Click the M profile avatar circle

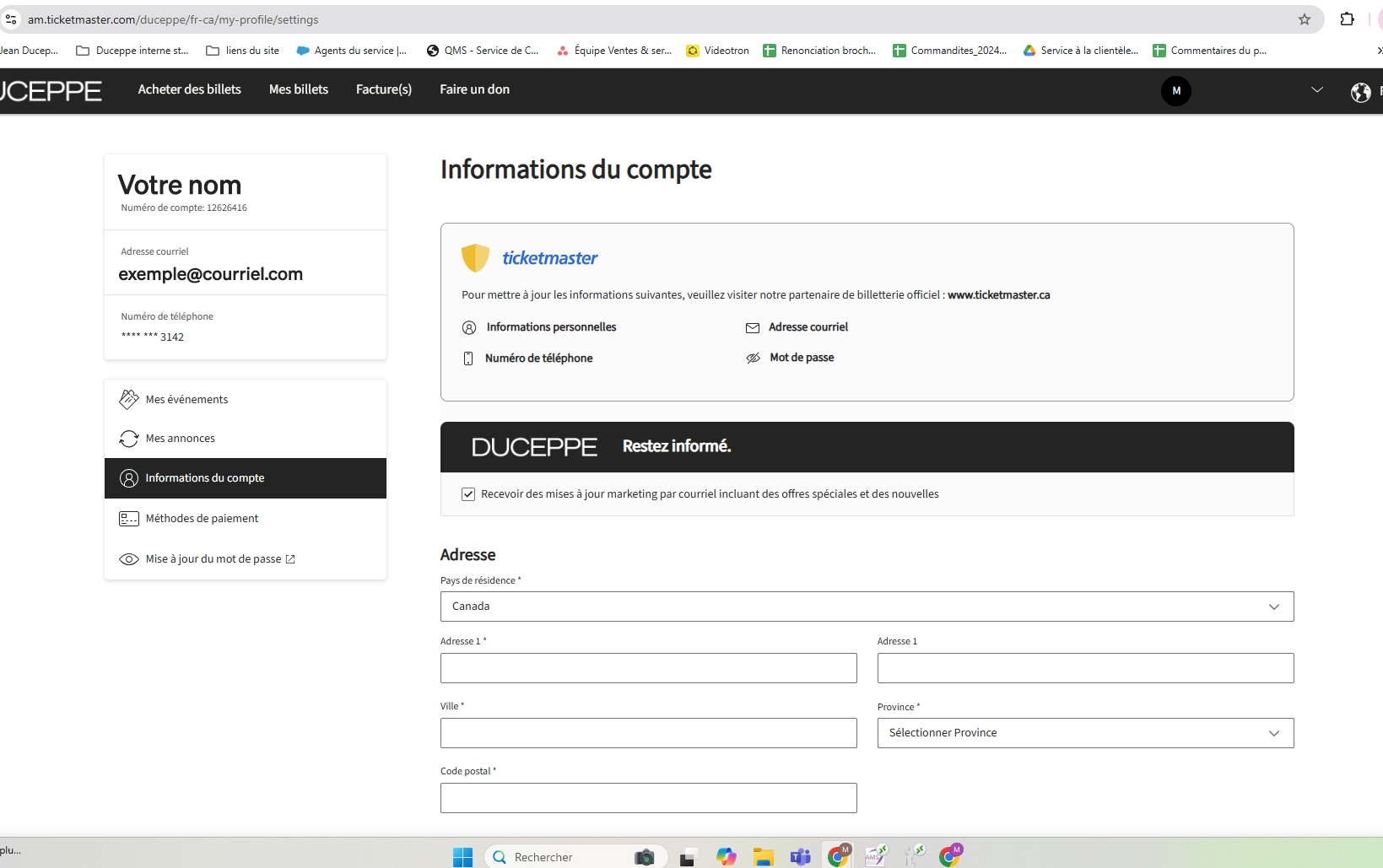pyautogui.click(x=1175, y=91)
